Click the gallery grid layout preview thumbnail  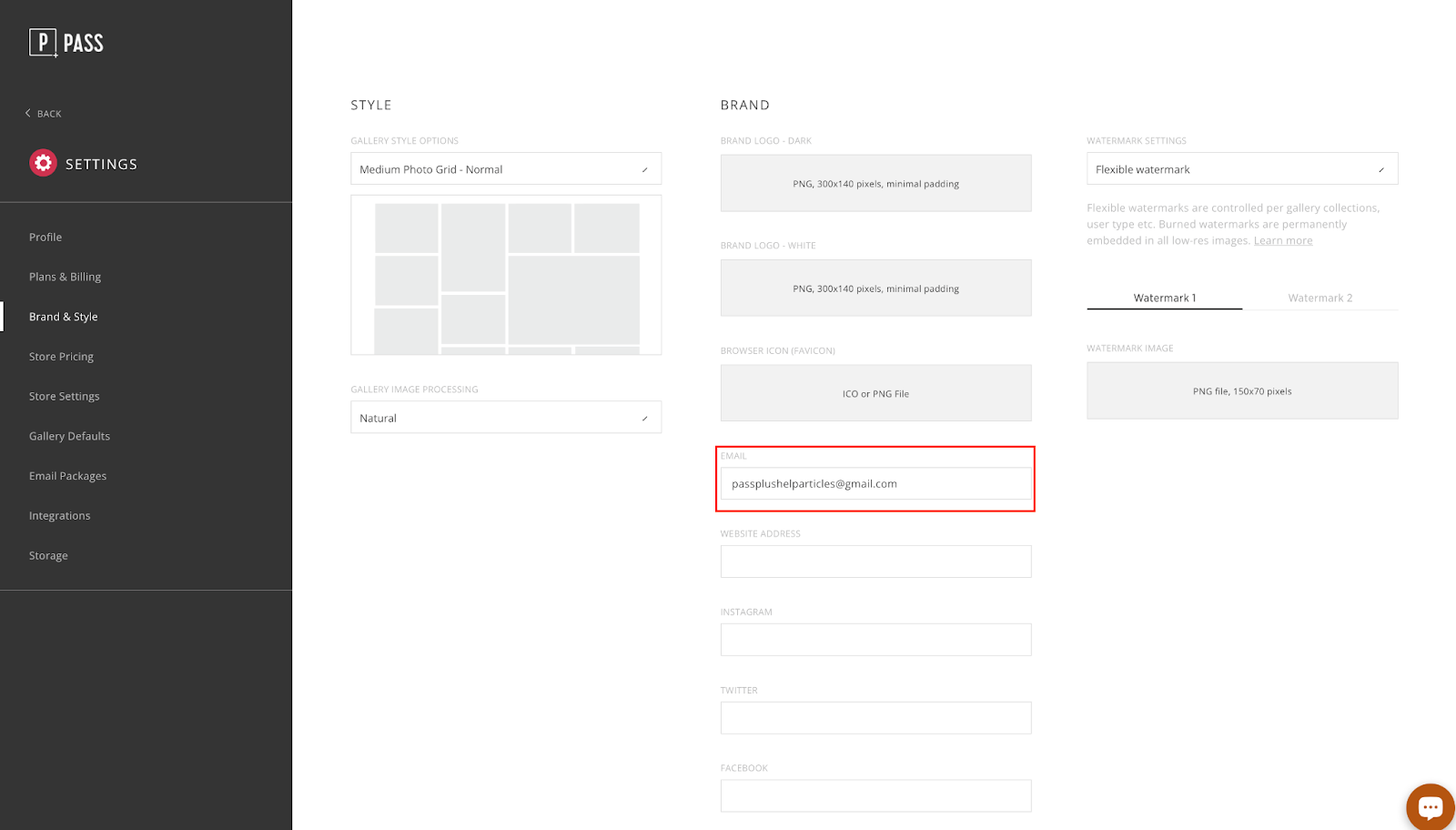(506, 275)
